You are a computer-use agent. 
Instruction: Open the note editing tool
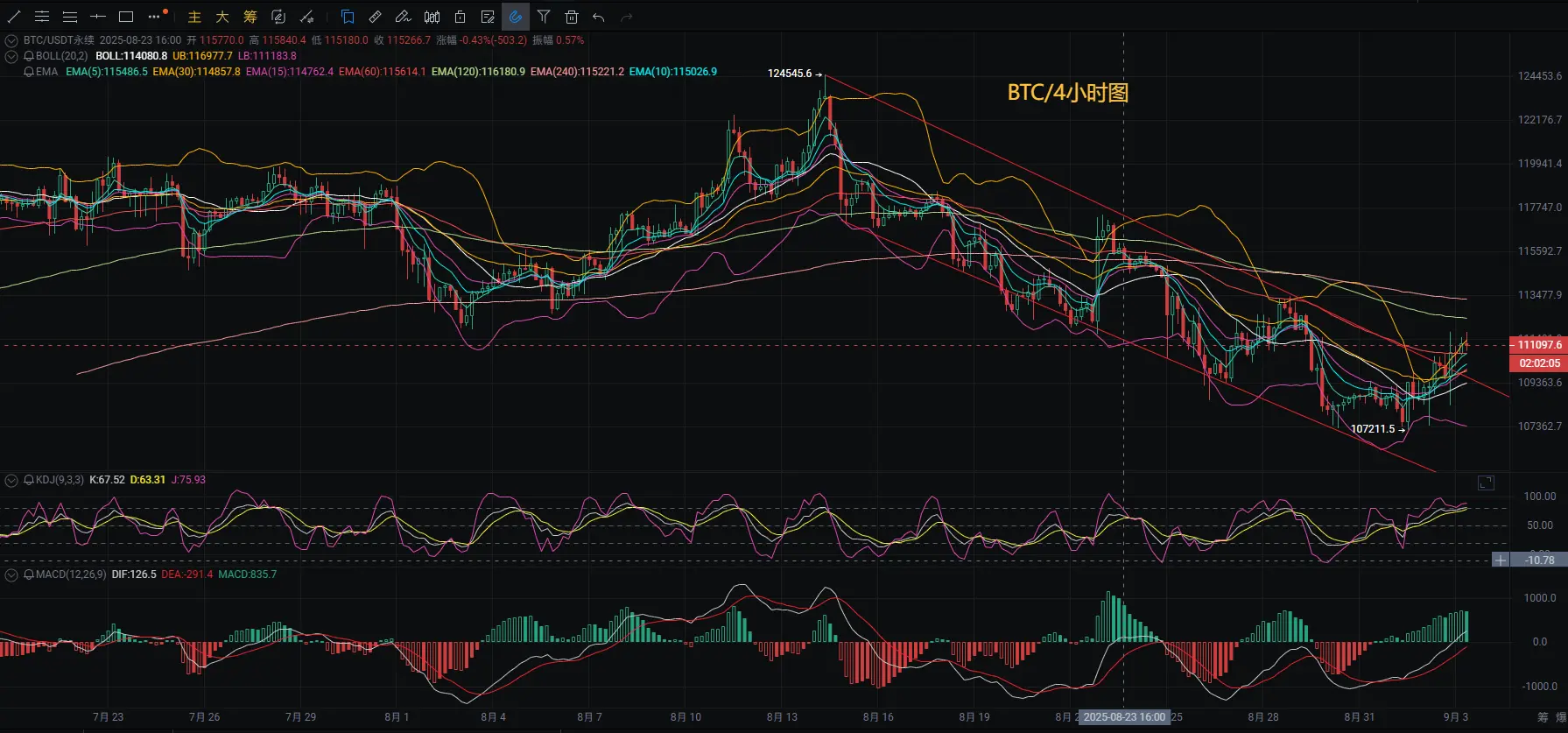488,17
